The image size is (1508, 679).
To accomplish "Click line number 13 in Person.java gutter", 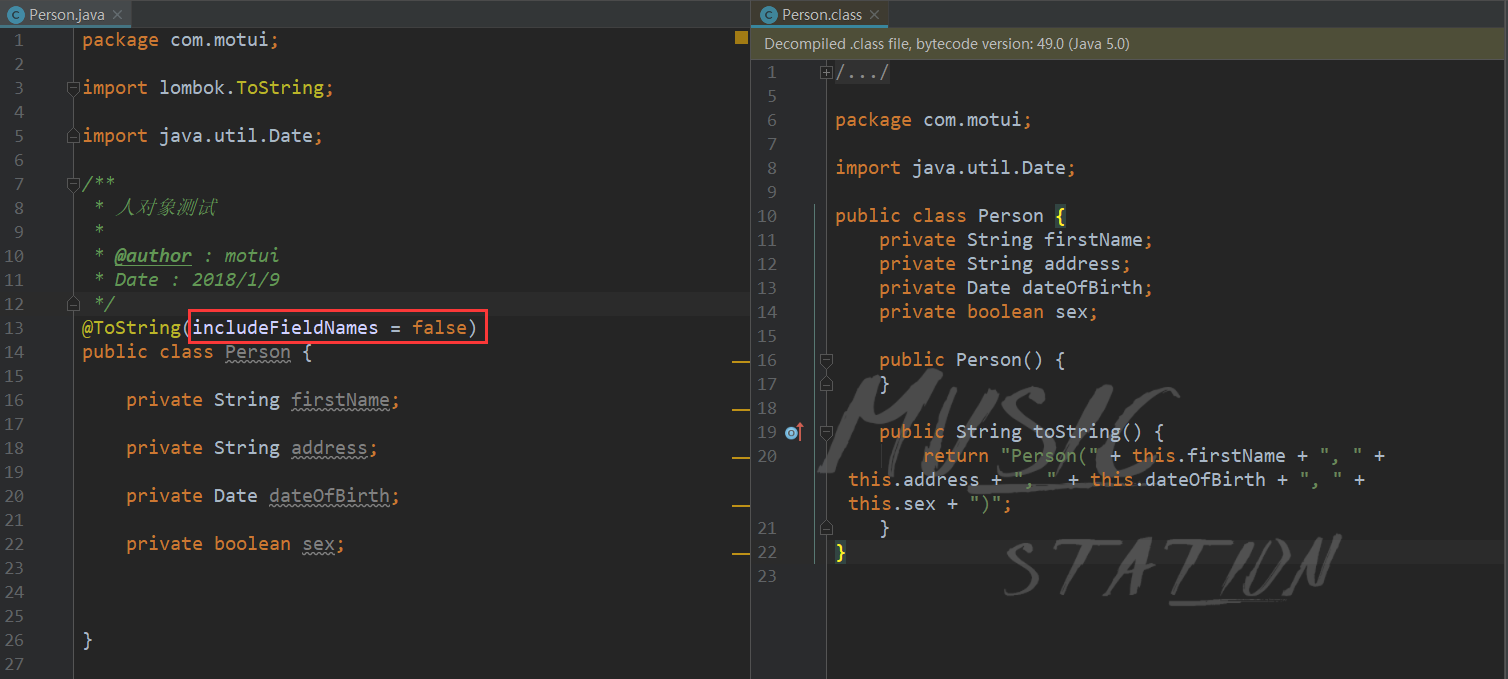I will pyautogui.click(x=14, y=328).
